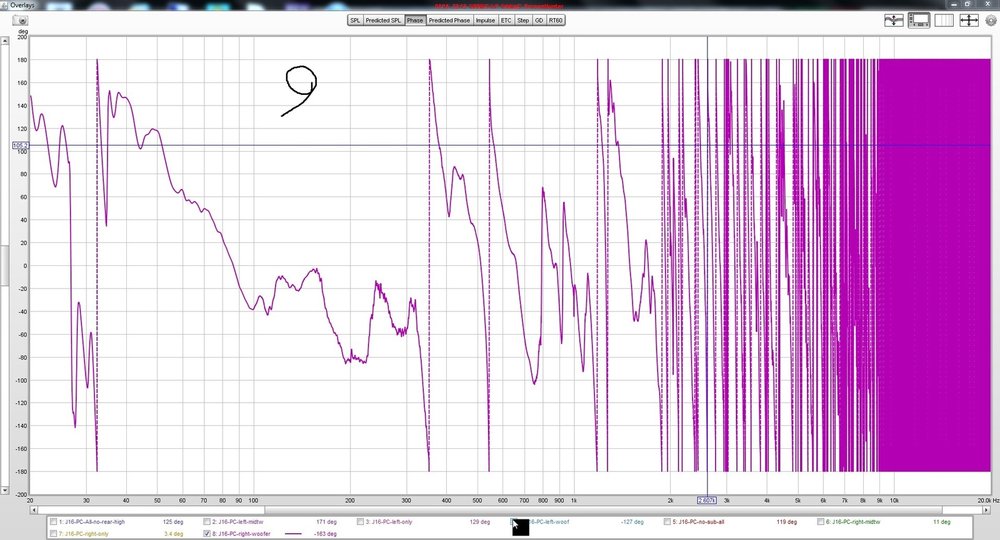Uncheck trace 8 J16-PC-right-woofer checkbox
Screen dimensions: 1000x540
[x=207, y=534]
